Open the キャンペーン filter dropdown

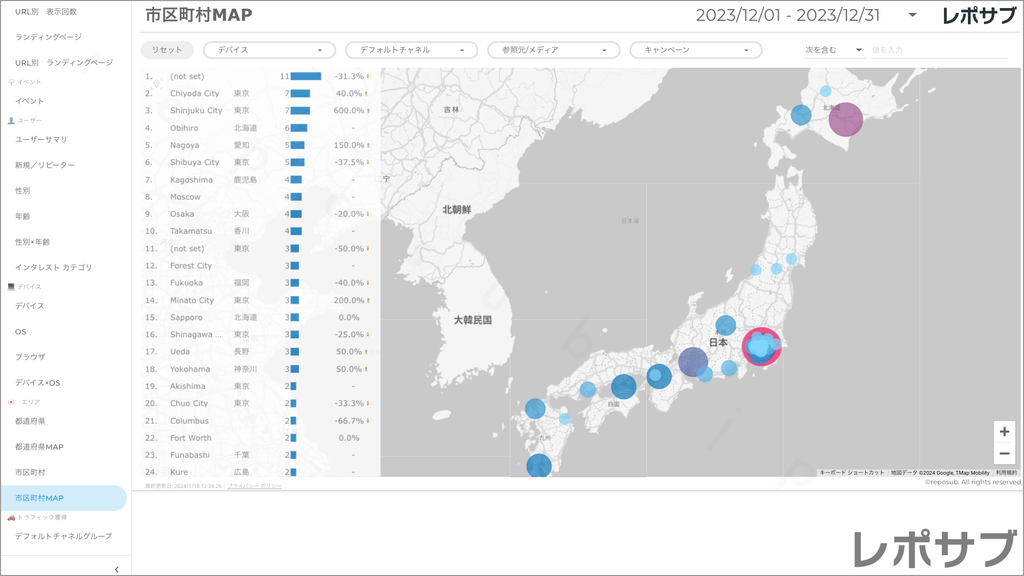[695, 50]
